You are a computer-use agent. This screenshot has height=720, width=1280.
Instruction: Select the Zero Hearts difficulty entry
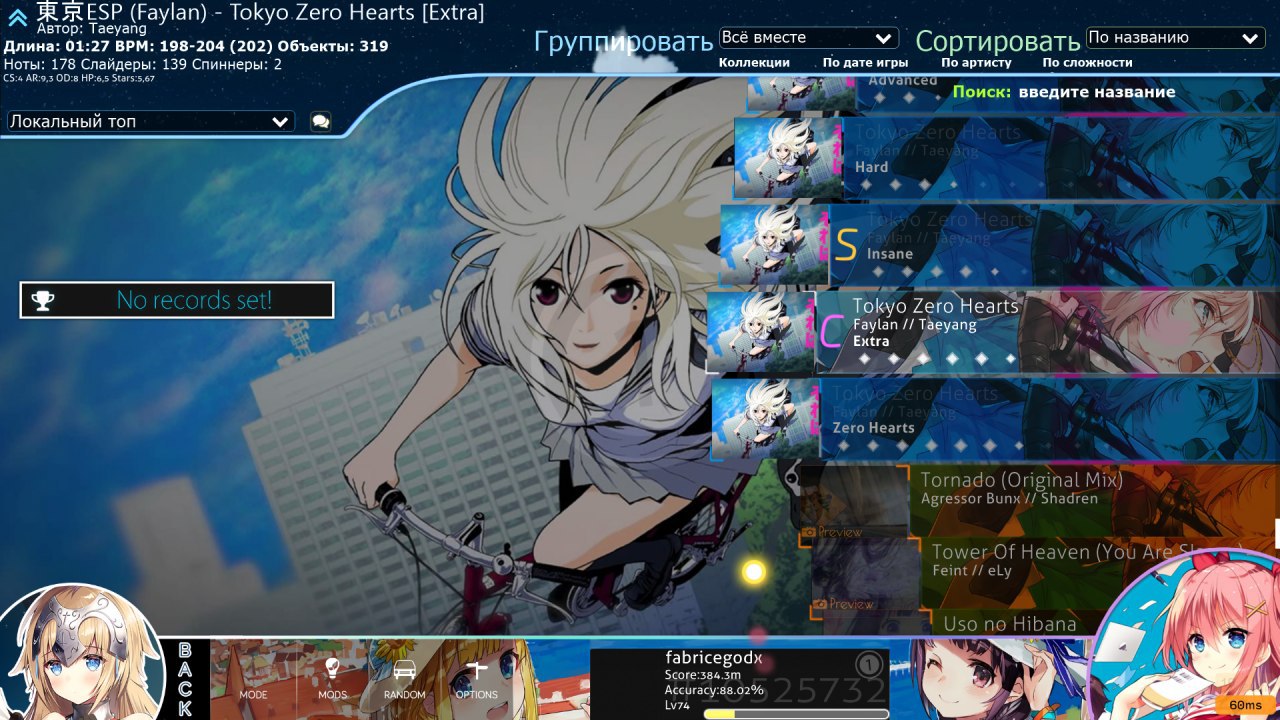(996, 419)
